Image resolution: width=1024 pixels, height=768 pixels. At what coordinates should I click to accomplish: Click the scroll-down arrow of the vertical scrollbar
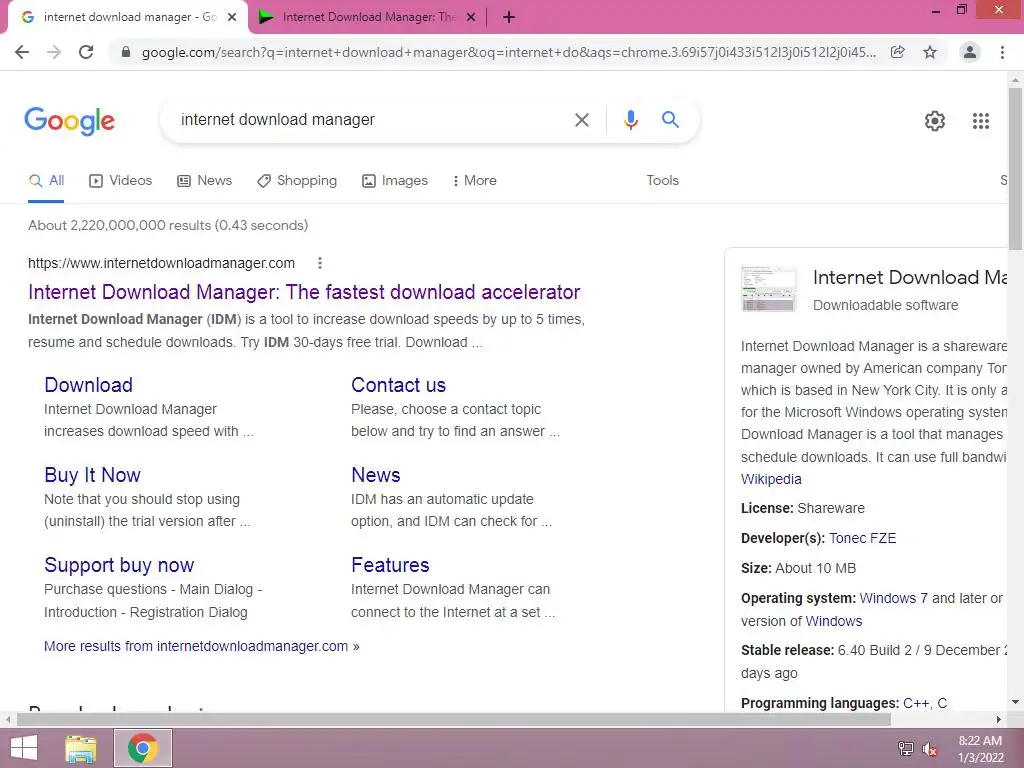[x=1015, y=703]
